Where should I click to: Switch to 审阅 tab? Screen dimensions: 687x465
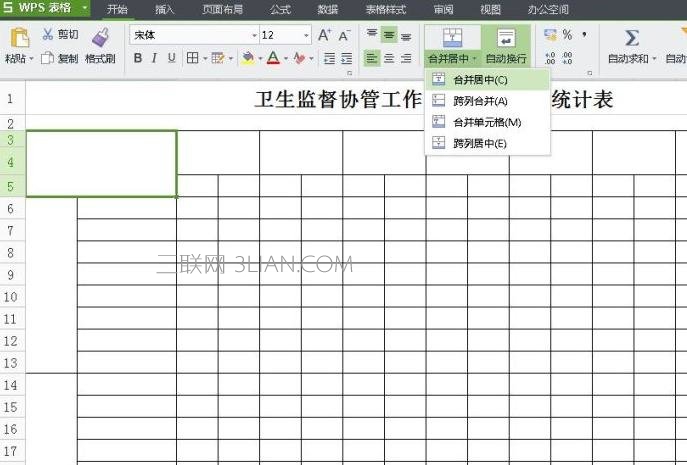coord(443,9)
